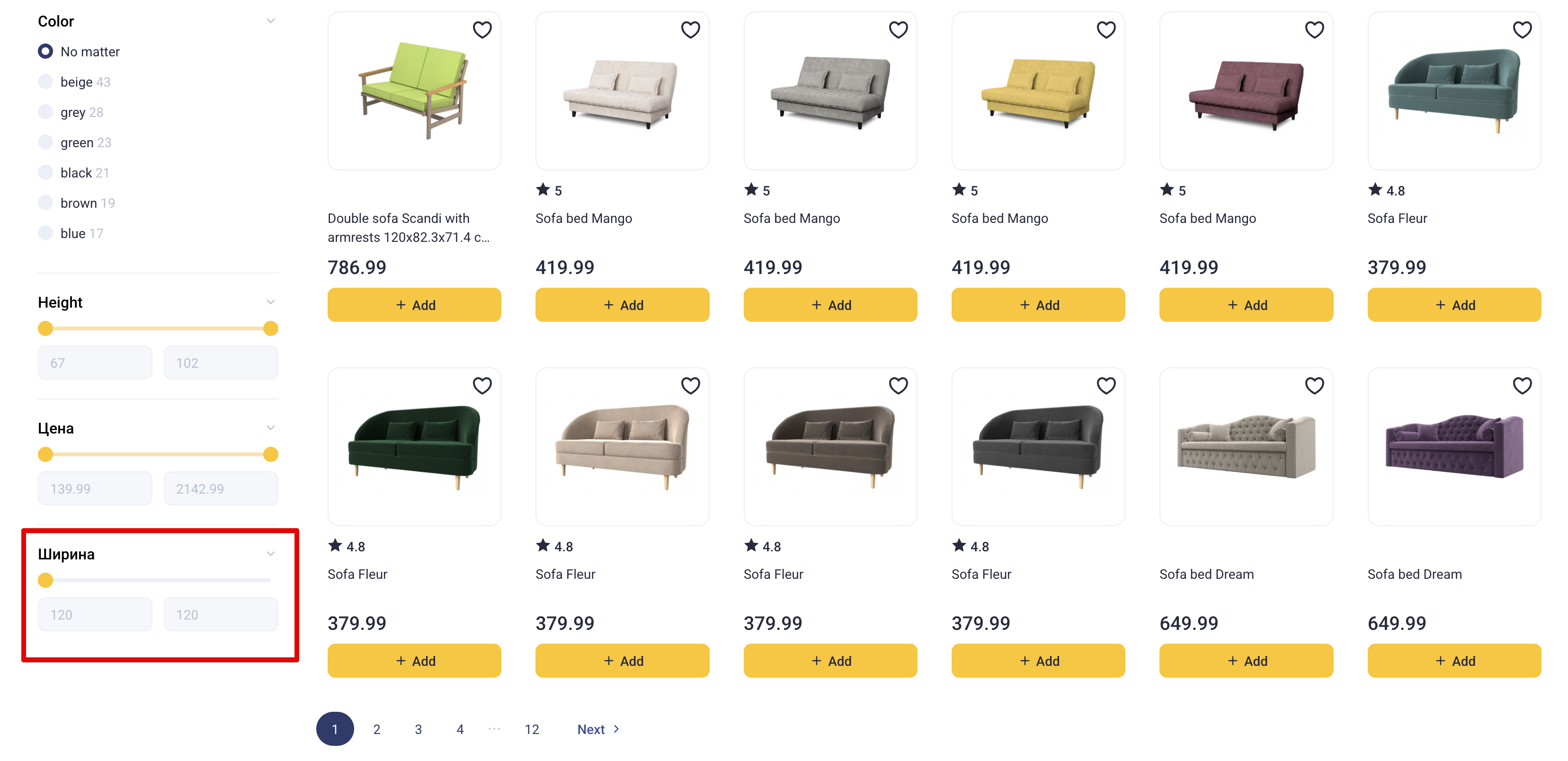Favorite the green Double sofa Scandi
This screenshot has height=761, width=1568.
pyautogui.click(x=481, y=30)
